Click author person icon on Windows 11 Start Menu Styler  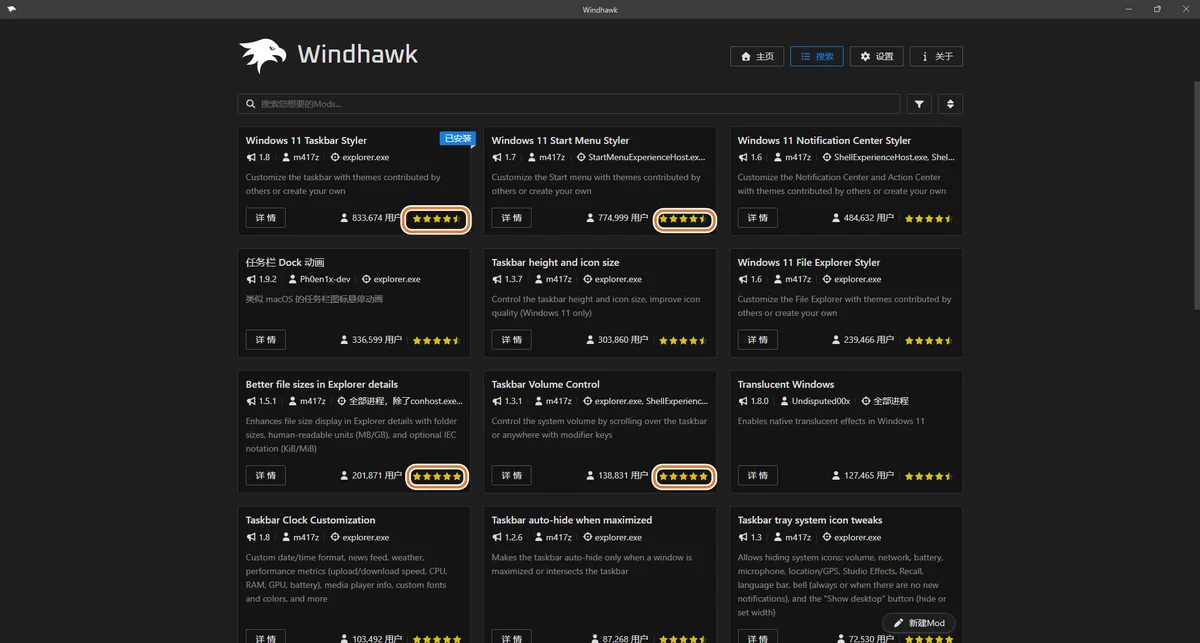click(x=533, y=157)
